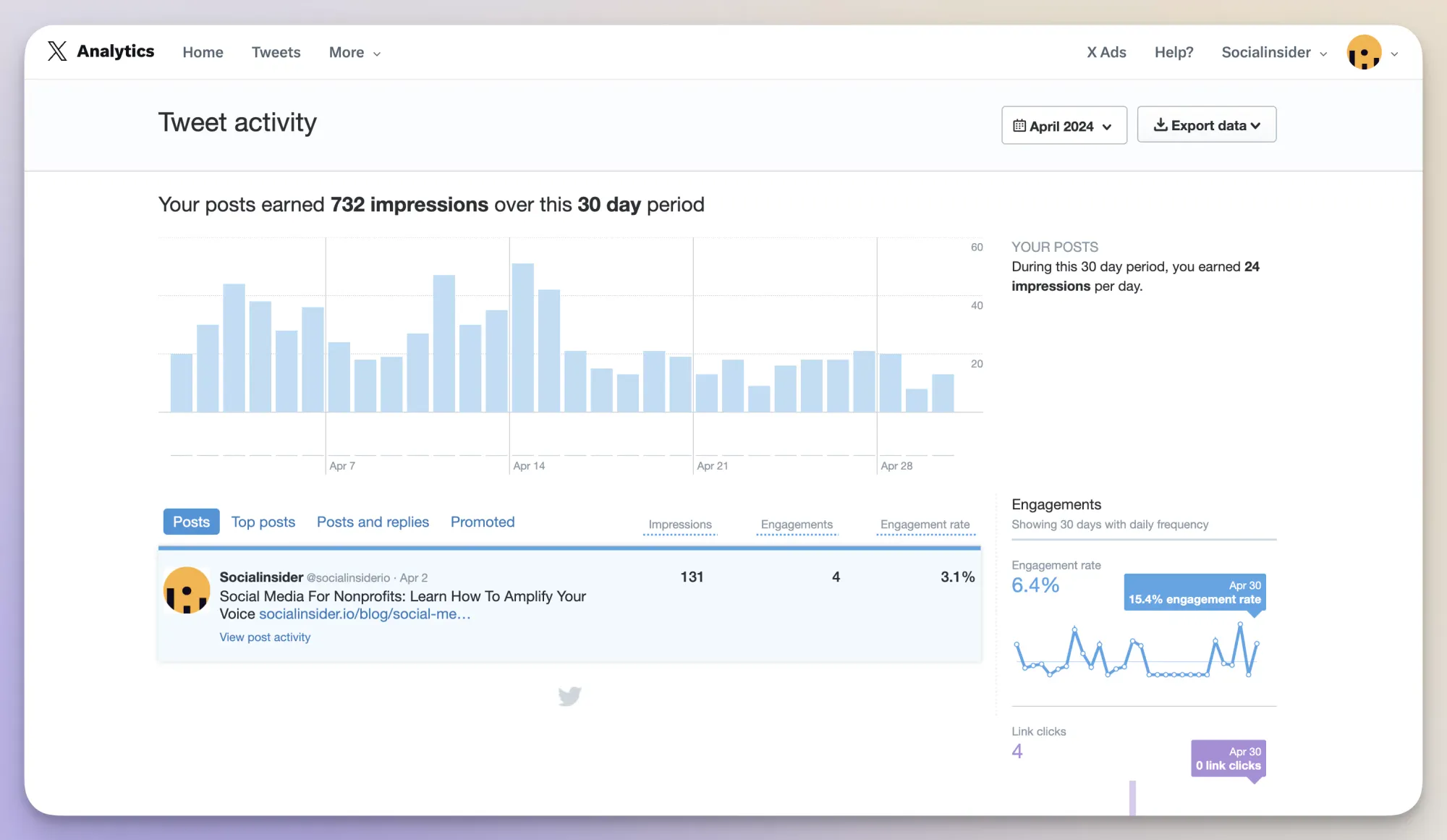1447x840 pixels.
Task: Click the 15.4% engagement rate tooltip
Action: [x=1194, y=593]
